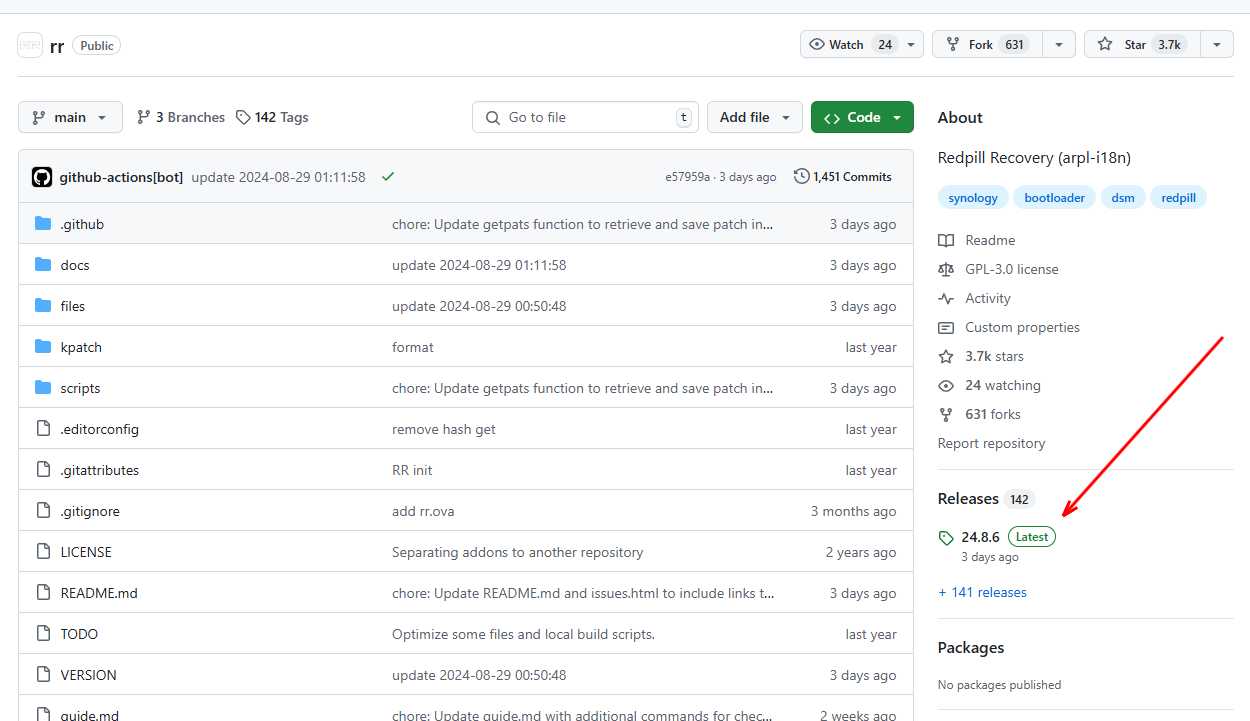Open the green Code dropdown
Image resolution: width=1250 pixels, height=721 pixels.
click(862, 117)
